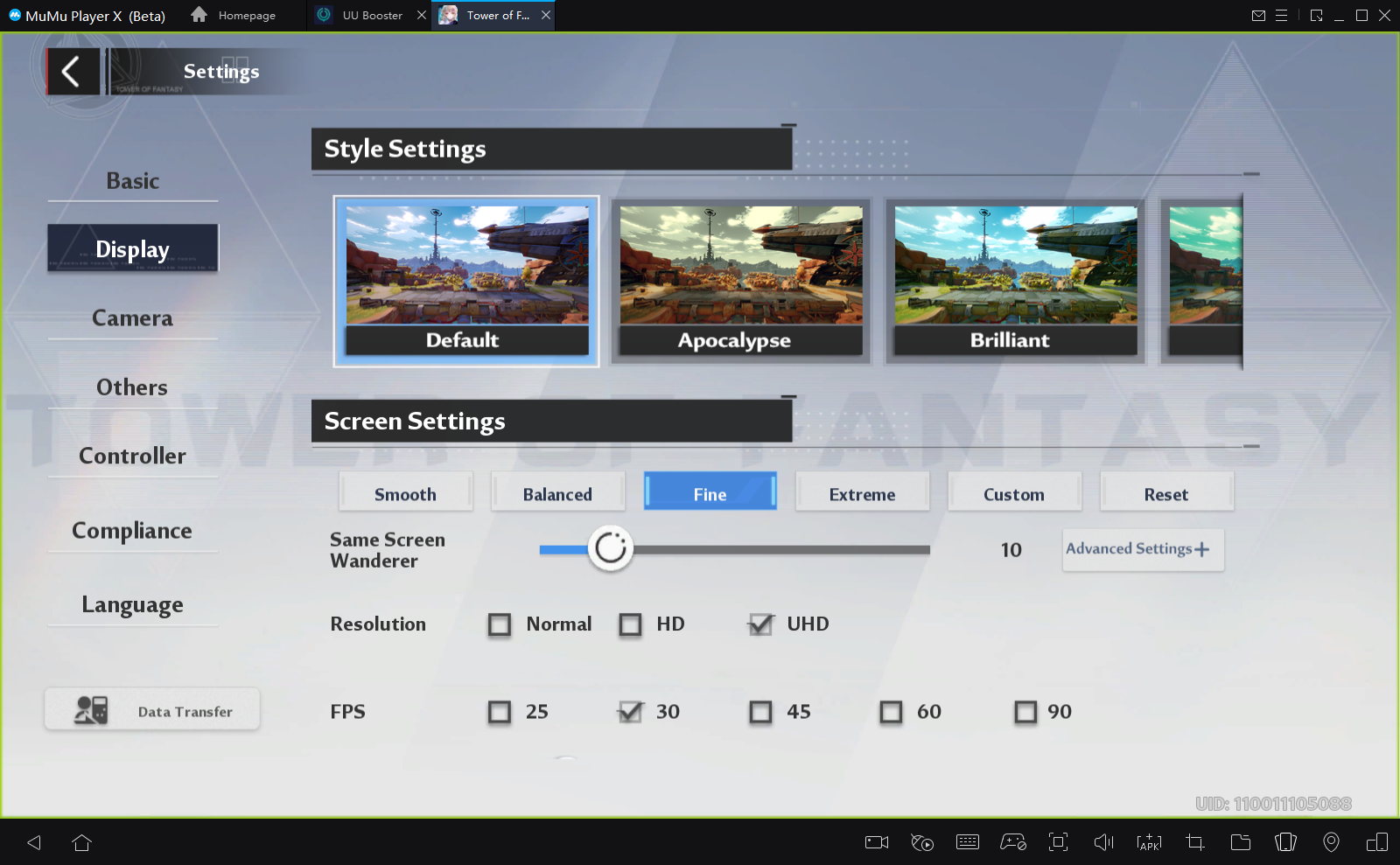This screenshot has height=865, width=1400.
Task: Open the shared folder icon
Action: point(1241,842)
